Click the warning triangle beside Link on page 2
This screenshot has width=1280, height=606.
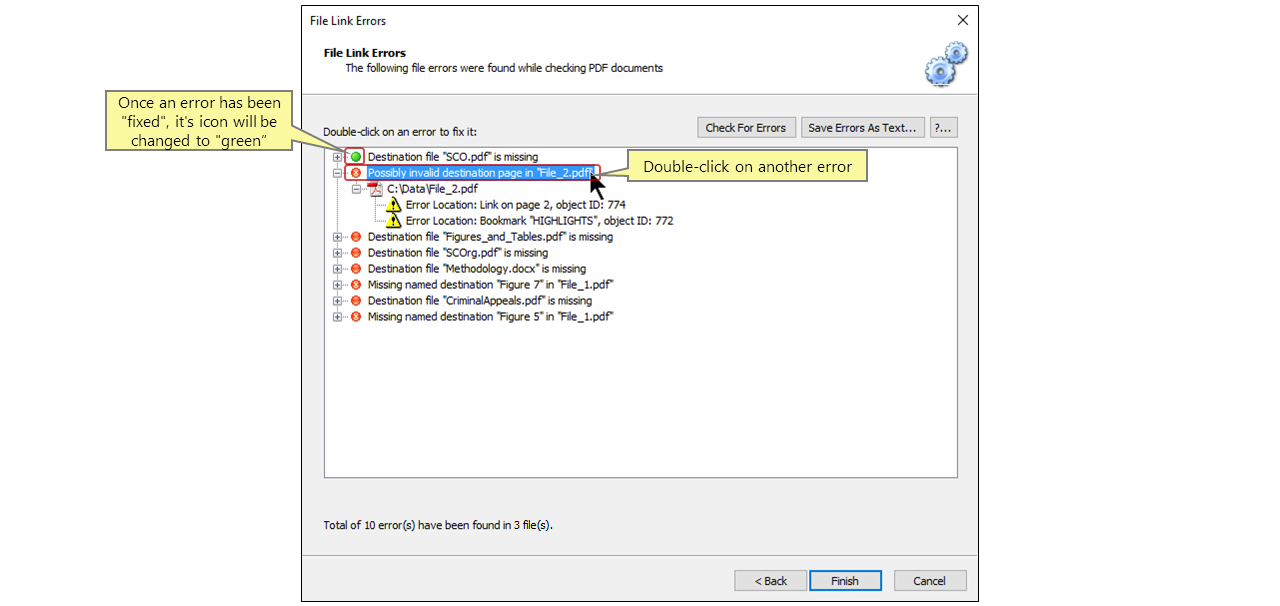point(393,205)
